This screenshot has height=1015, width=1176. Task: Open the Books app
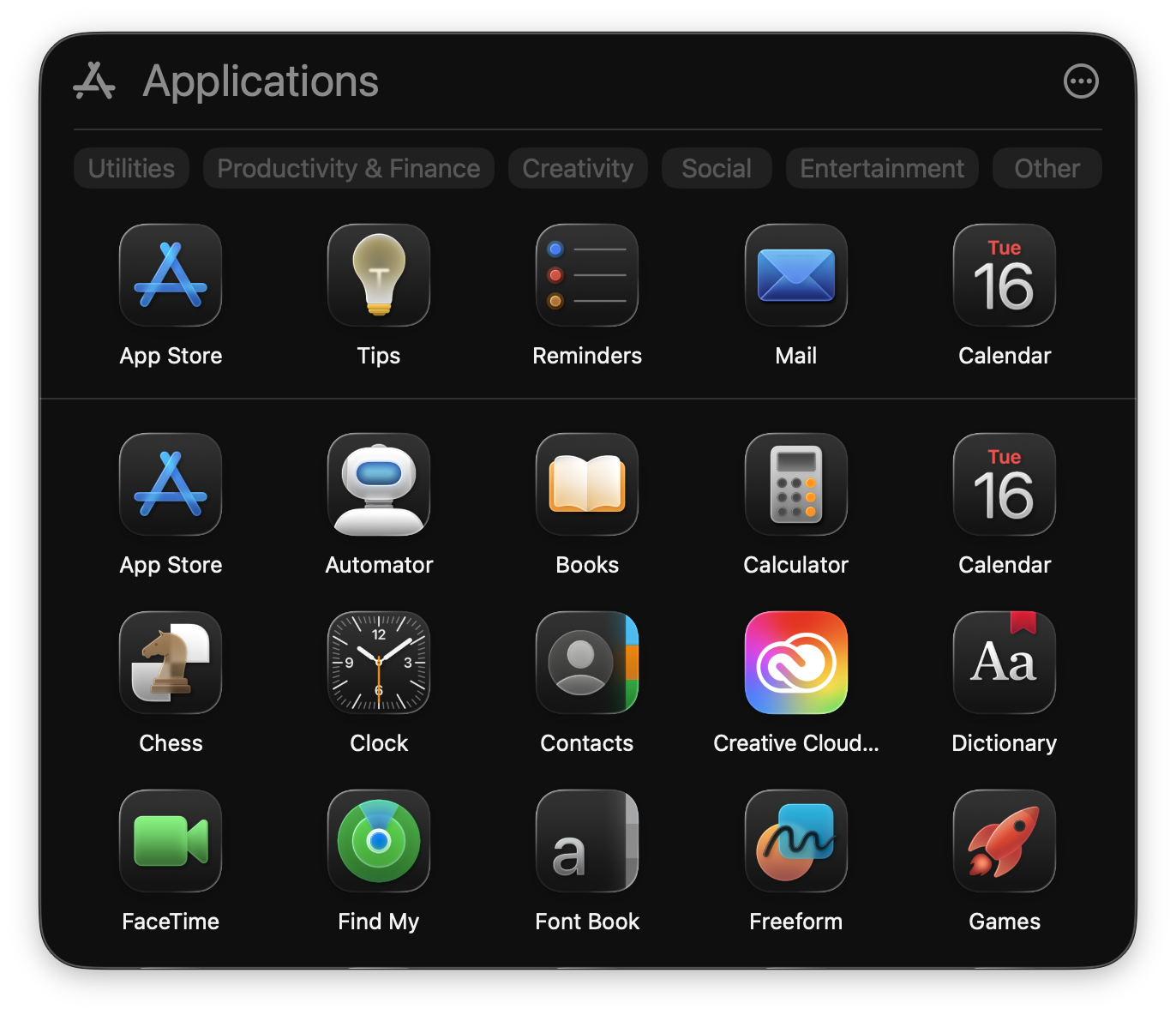point(587,484)
